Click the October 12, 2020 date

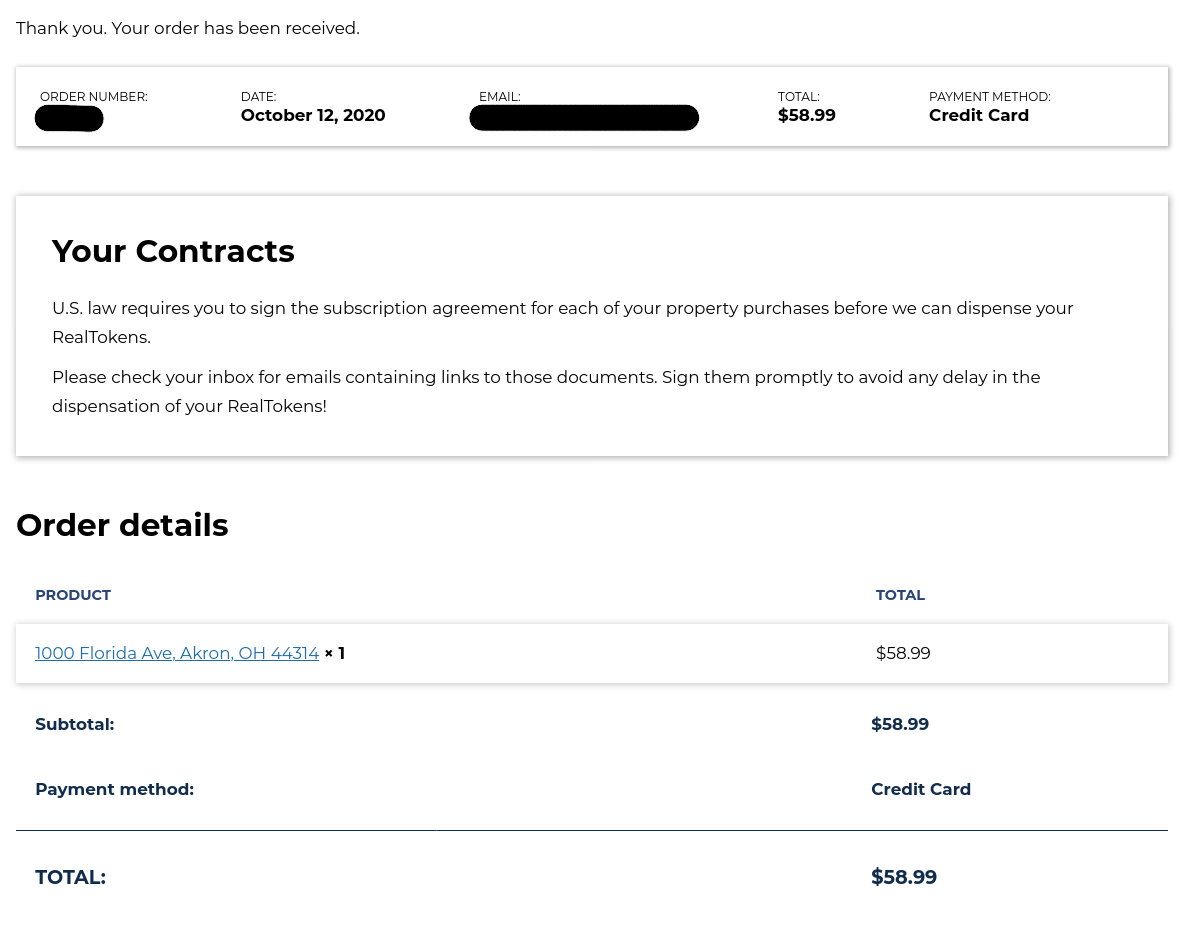[x=313, y=115]
